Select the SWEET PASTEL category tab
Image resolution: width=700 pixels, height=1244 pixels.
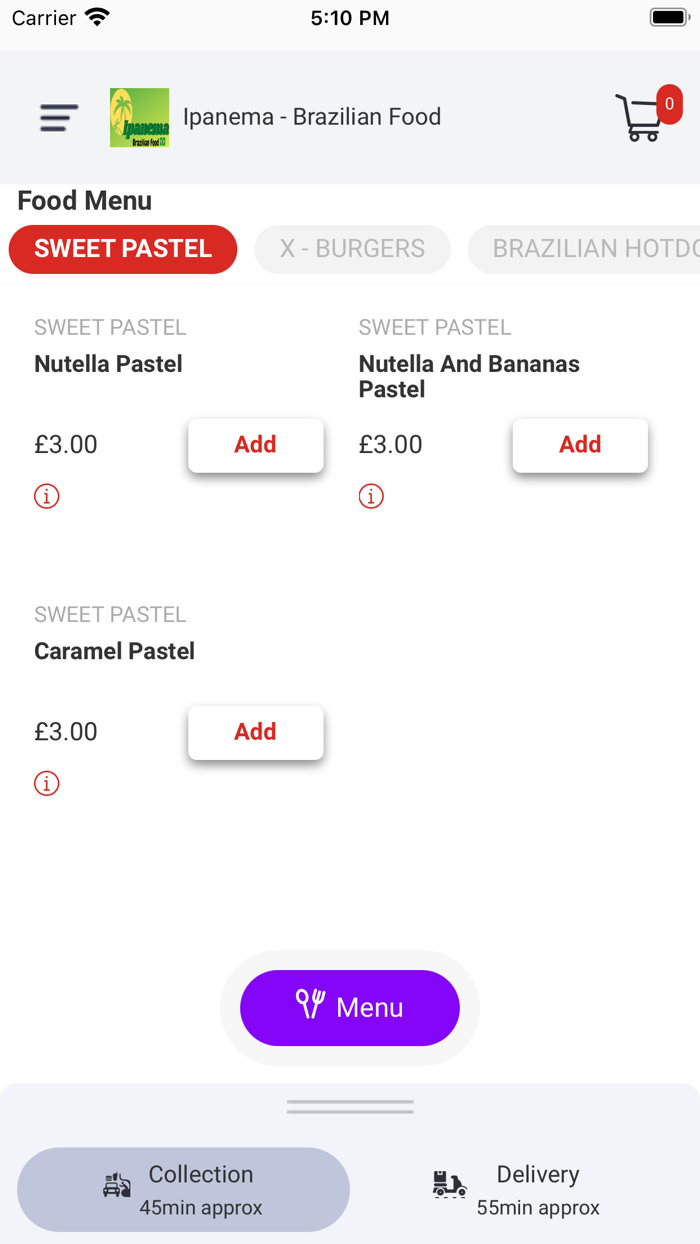click(123, 249)
